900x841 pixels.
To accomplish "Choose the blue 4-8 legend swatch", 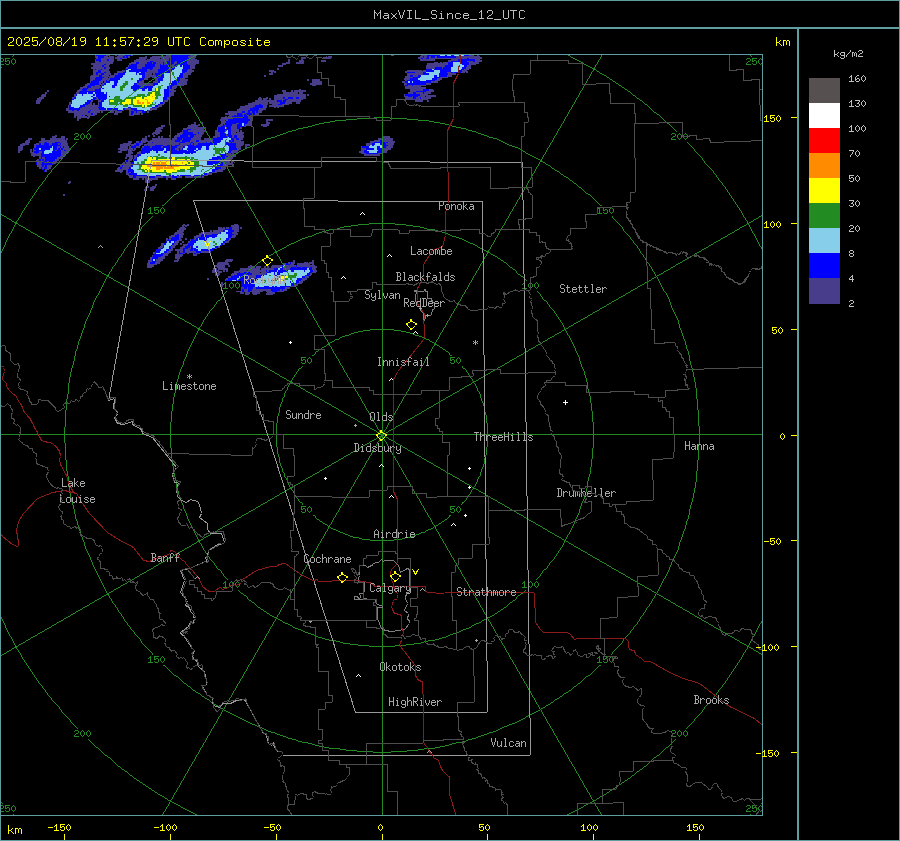I will [x=824, y=266].
